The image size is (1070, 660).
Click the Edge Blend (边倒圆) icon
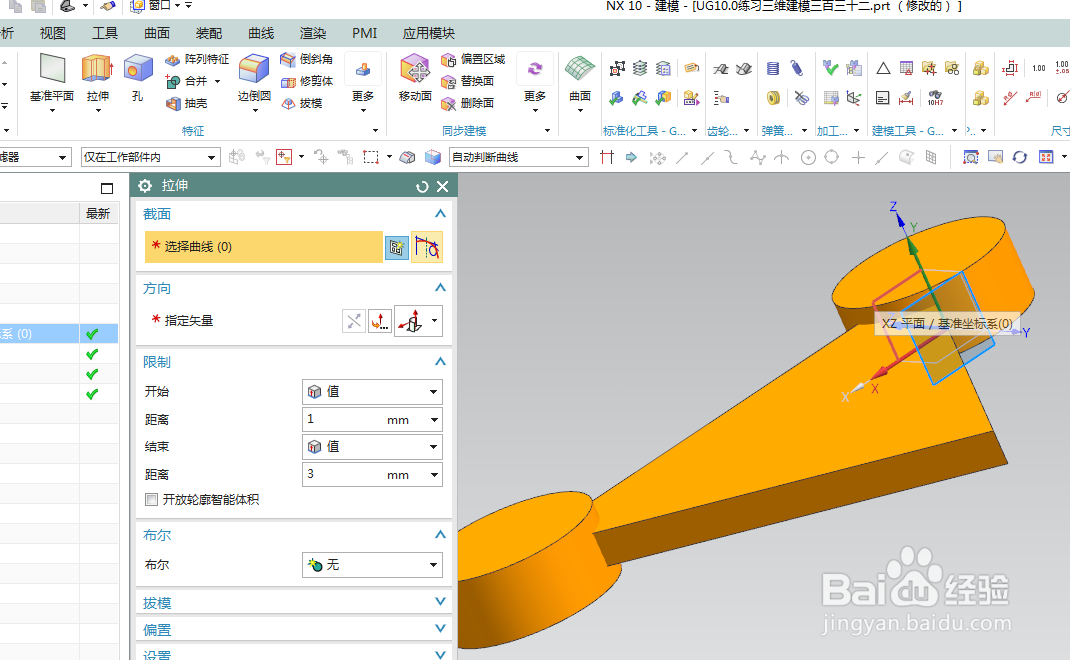click(254, 78)
